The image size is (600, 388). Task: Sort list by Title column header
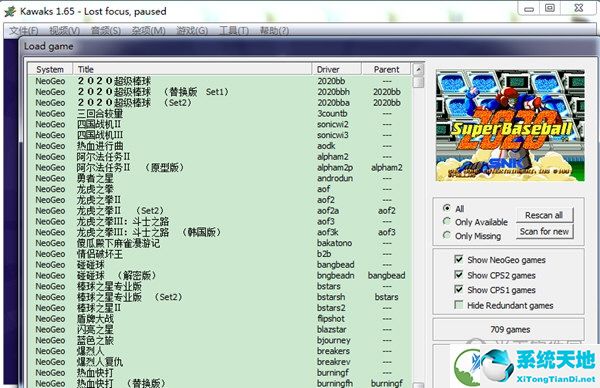(192, 69)
